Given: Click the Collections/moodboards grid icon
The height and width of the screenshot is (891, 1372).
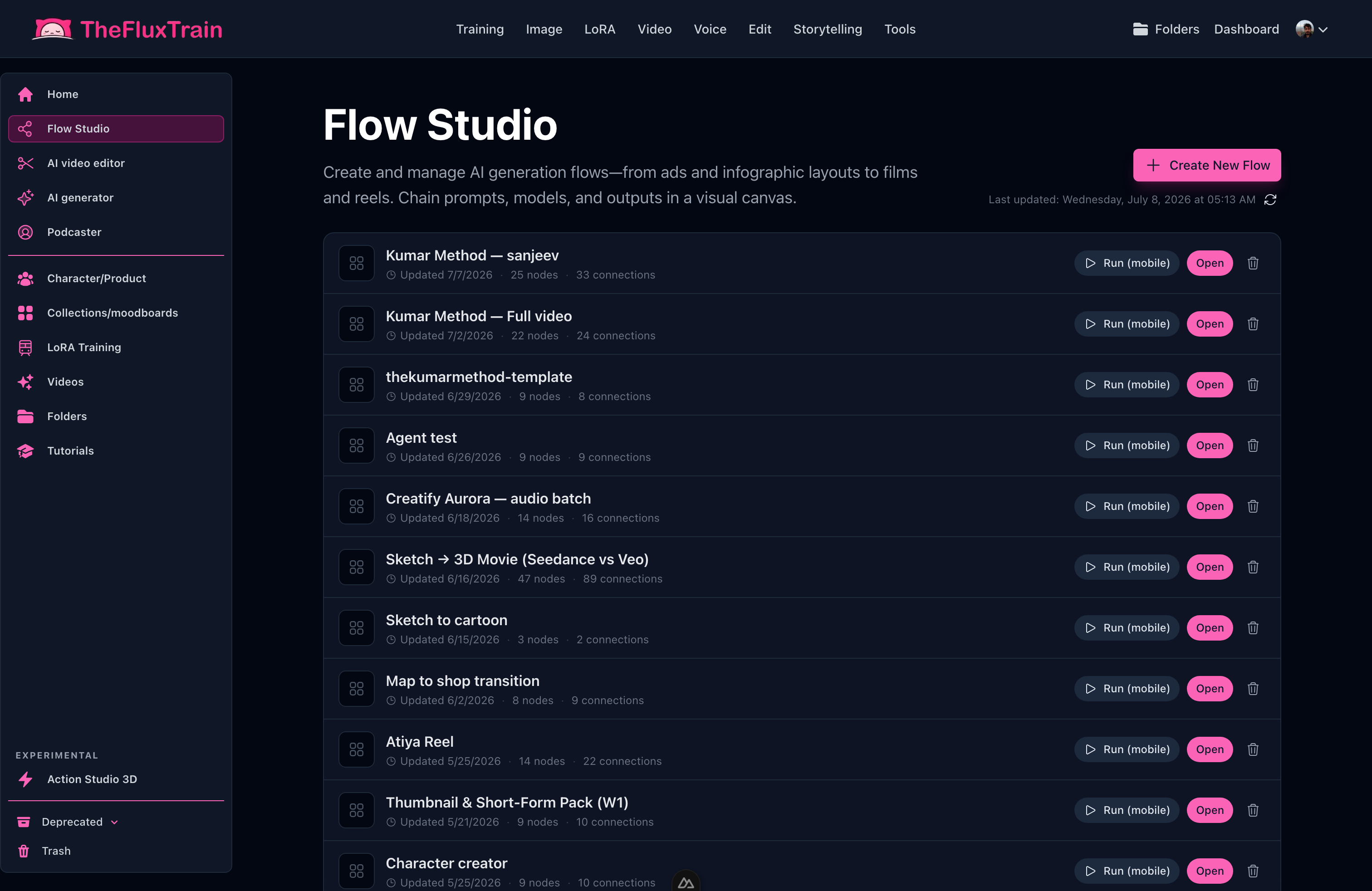Looking at the screenshot, I should tap(25, 313).
